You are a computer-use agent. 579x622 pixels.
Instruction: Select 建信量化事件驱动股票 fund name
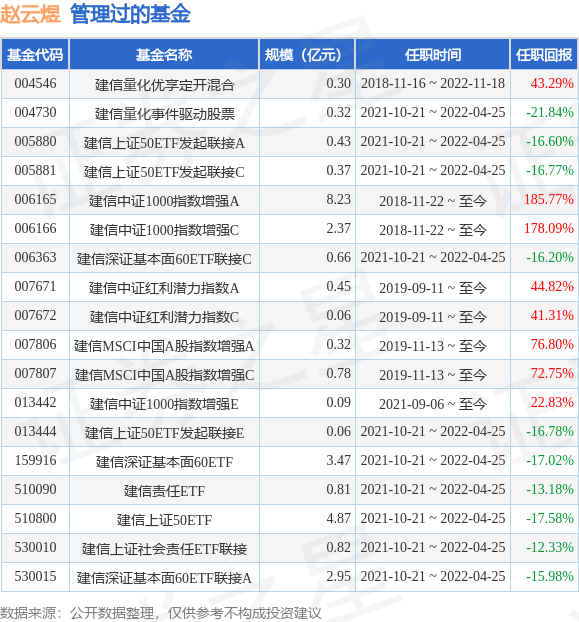[x=164, y=114]
